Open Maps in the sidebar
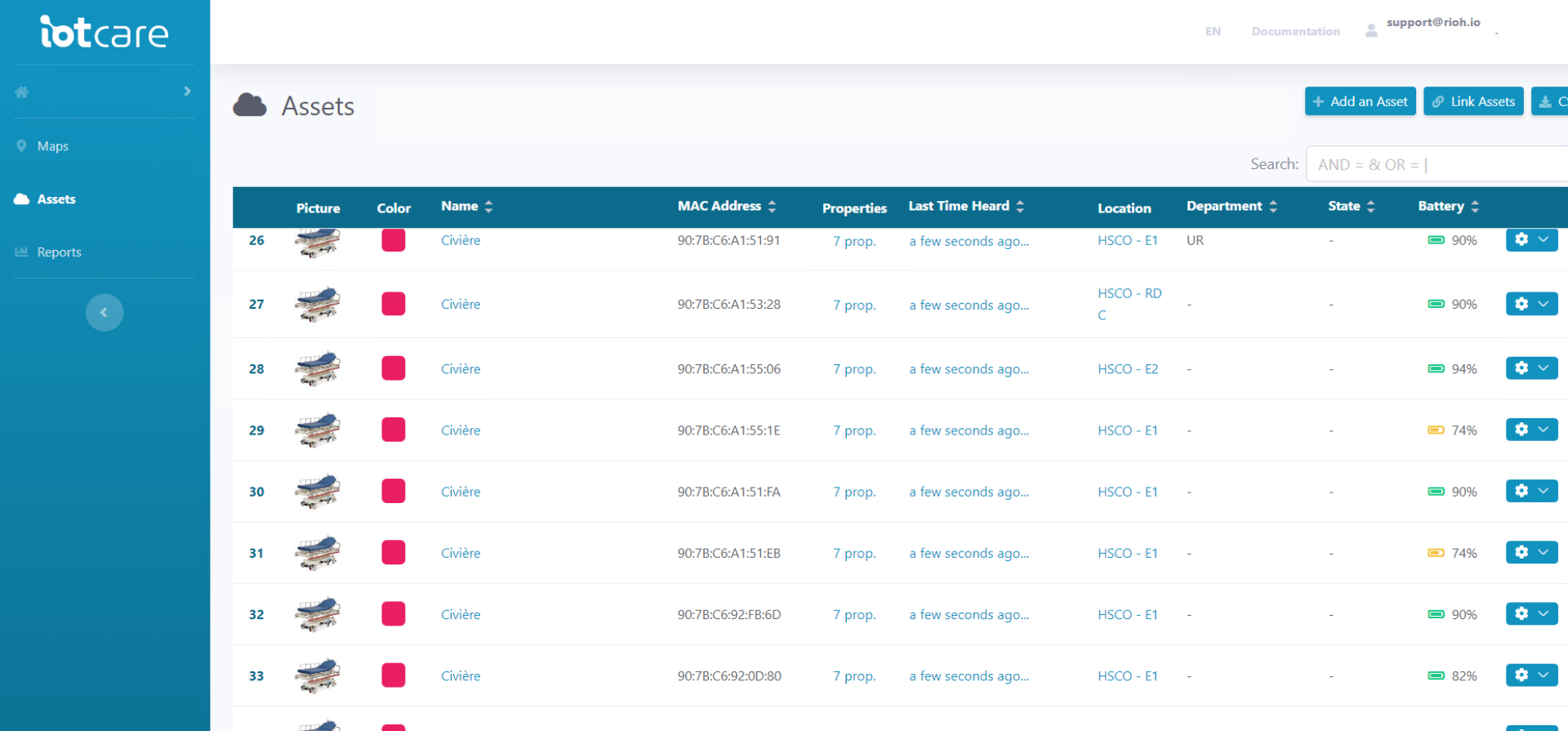This screenshot has height=731, width=1568. pyautogui.click(x=52, y=146)
